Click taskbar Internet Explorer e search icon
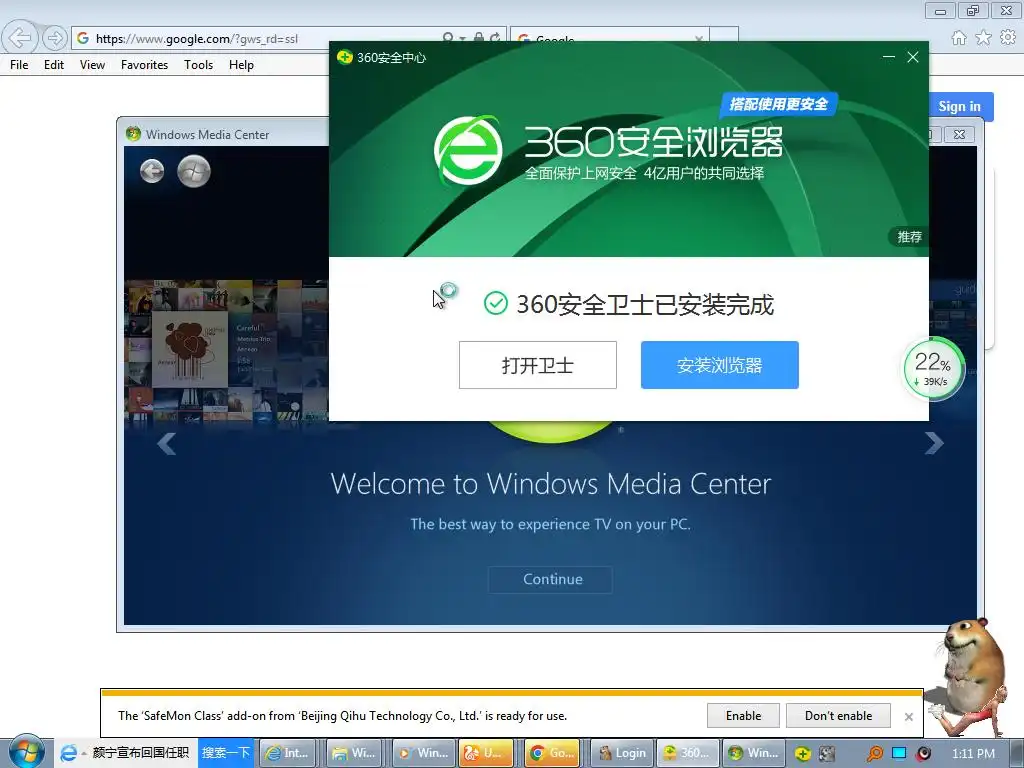Screen dimensions: 1024x768 pyautogui.click(x=68, y=753)
